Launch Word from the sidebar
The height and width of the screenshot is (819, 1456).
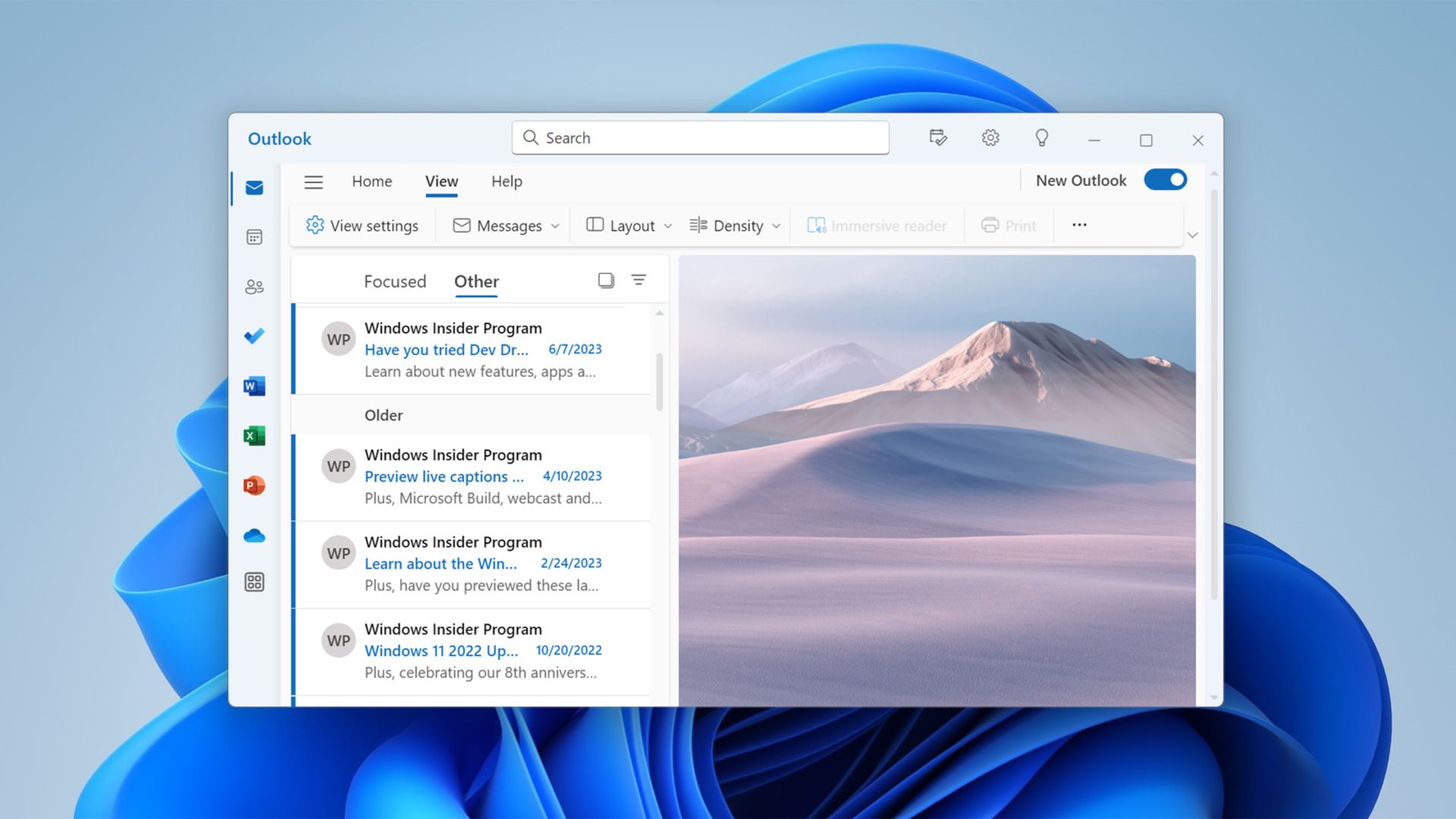click(x=254, y=386)
